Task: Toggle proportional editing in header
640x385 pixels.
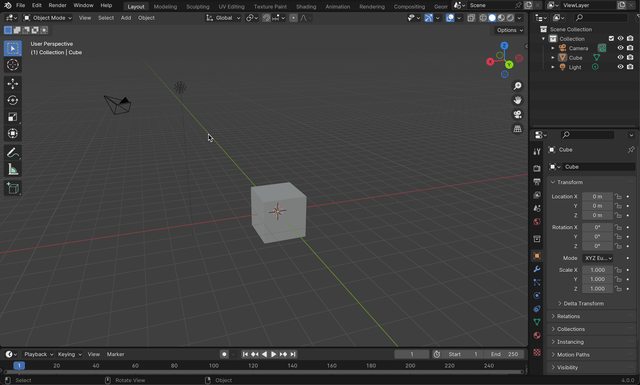Action: coord(293,18)
